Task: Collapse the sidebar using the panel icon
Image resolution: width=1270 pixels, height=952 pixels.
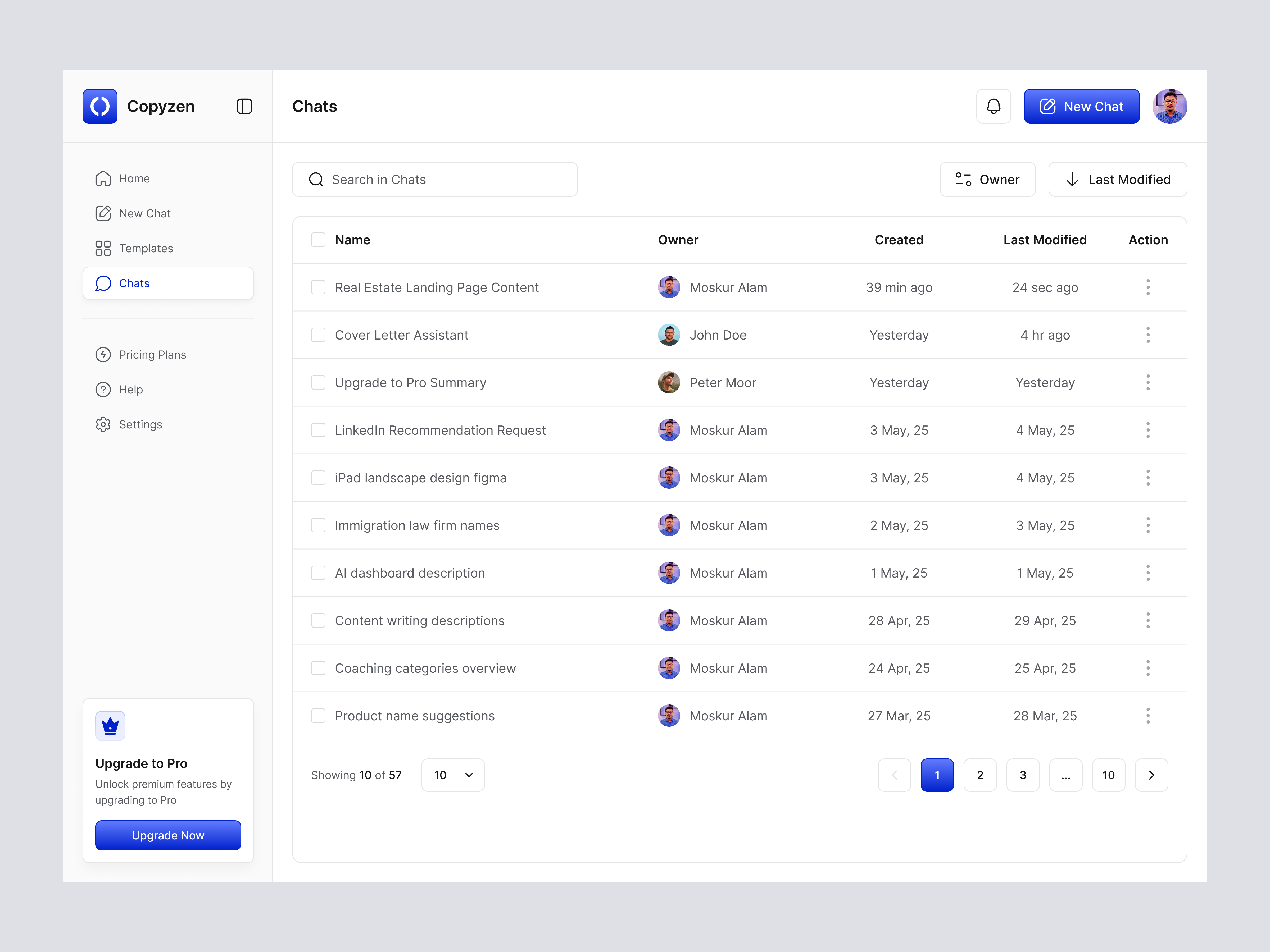Action: point(244,106)
